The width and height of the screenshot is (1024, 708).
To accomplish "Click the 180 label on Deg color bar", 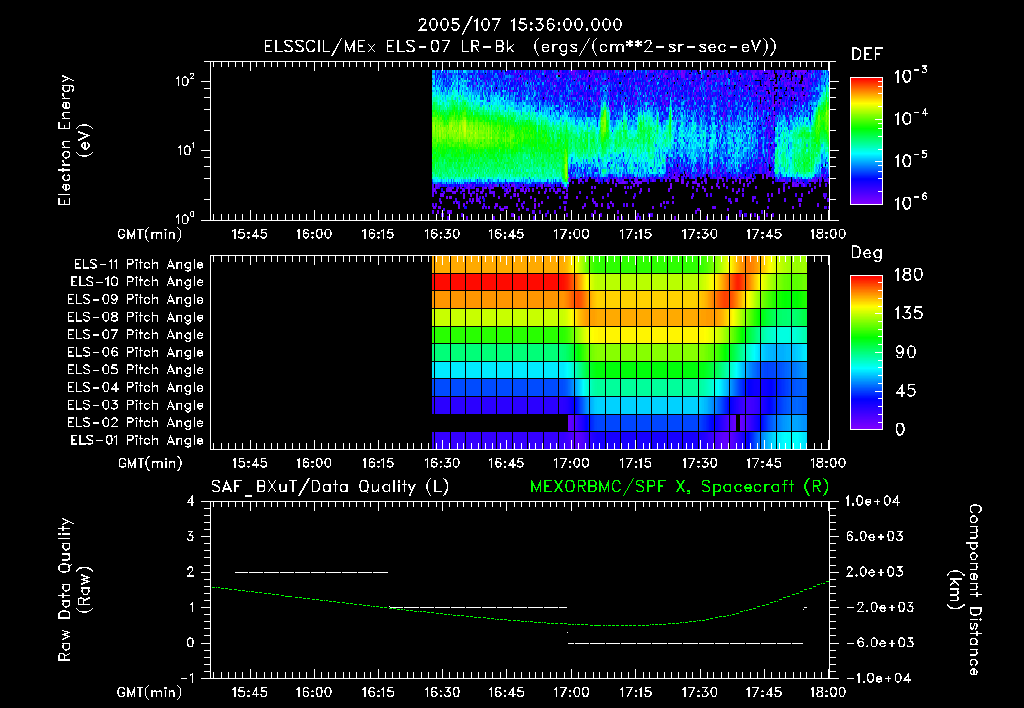I will tap(908, 275).
